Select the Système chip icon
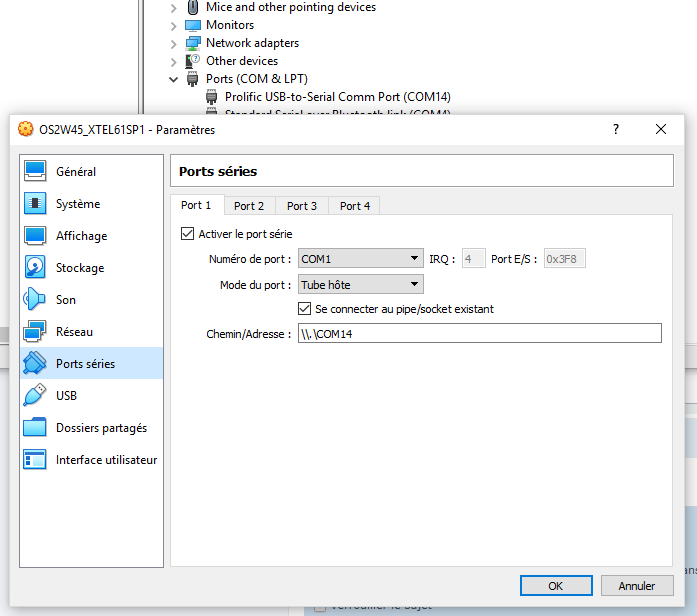697x616 pixels. pos(35,204)
